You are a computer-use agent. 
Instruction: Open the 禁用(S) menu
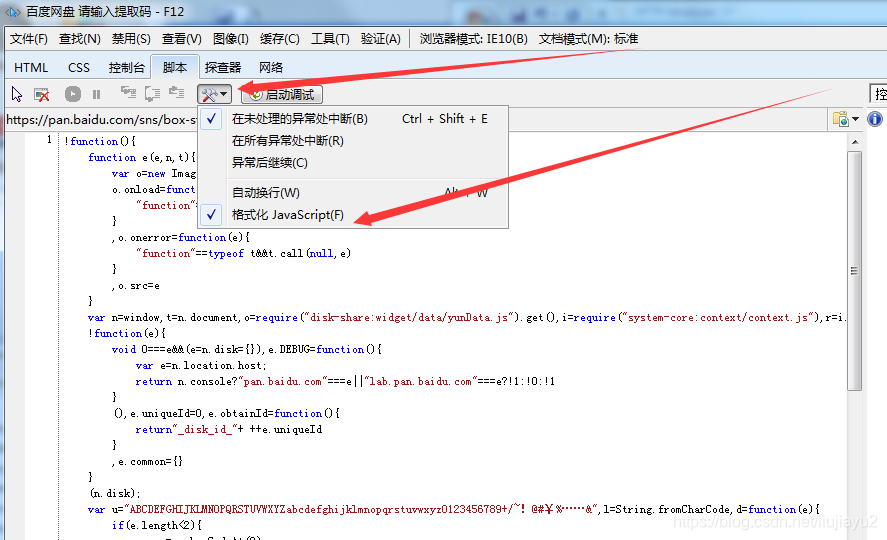click(x=131, y=39)
